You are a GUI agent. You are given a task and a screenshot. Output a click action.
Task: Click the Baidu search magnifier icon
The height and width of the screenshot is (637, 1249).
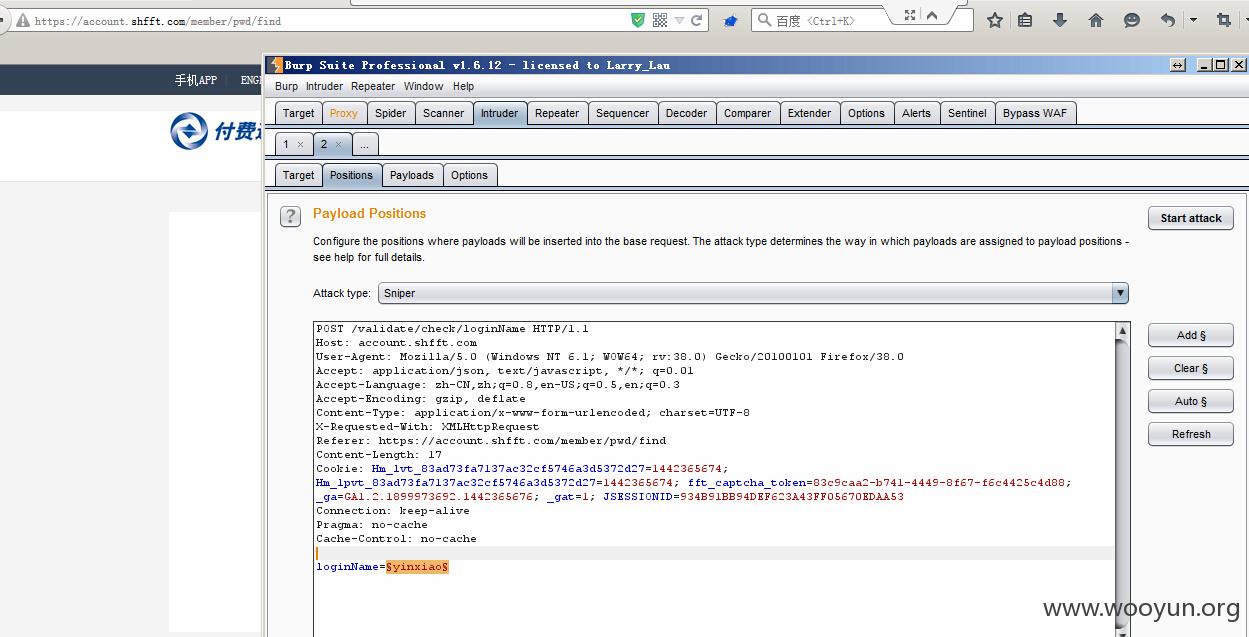tap(763, 20)
